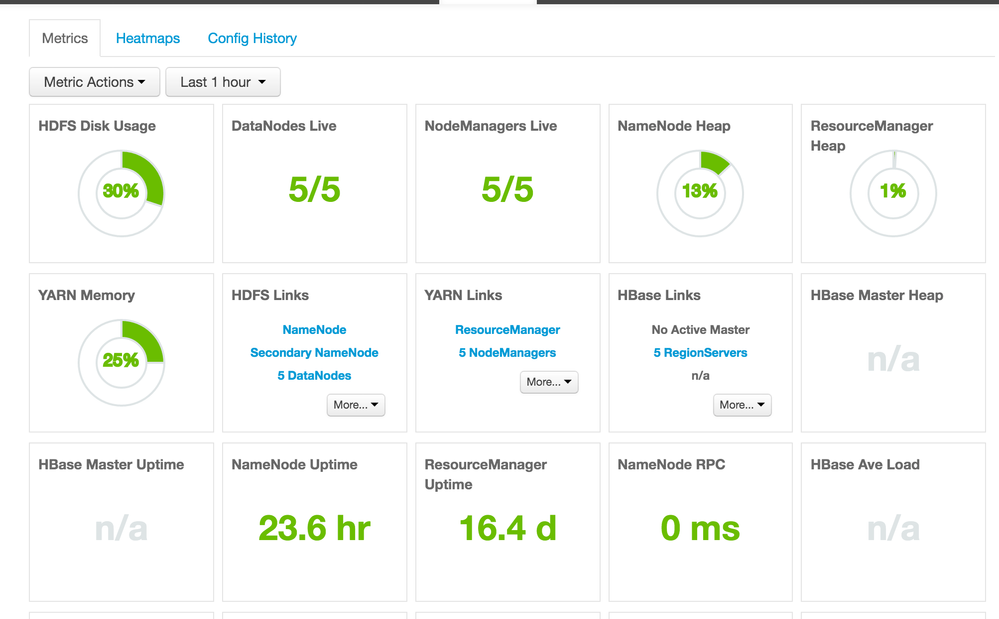
Task: Click the NodeManagers Live widget title
Action: (491, 126)
